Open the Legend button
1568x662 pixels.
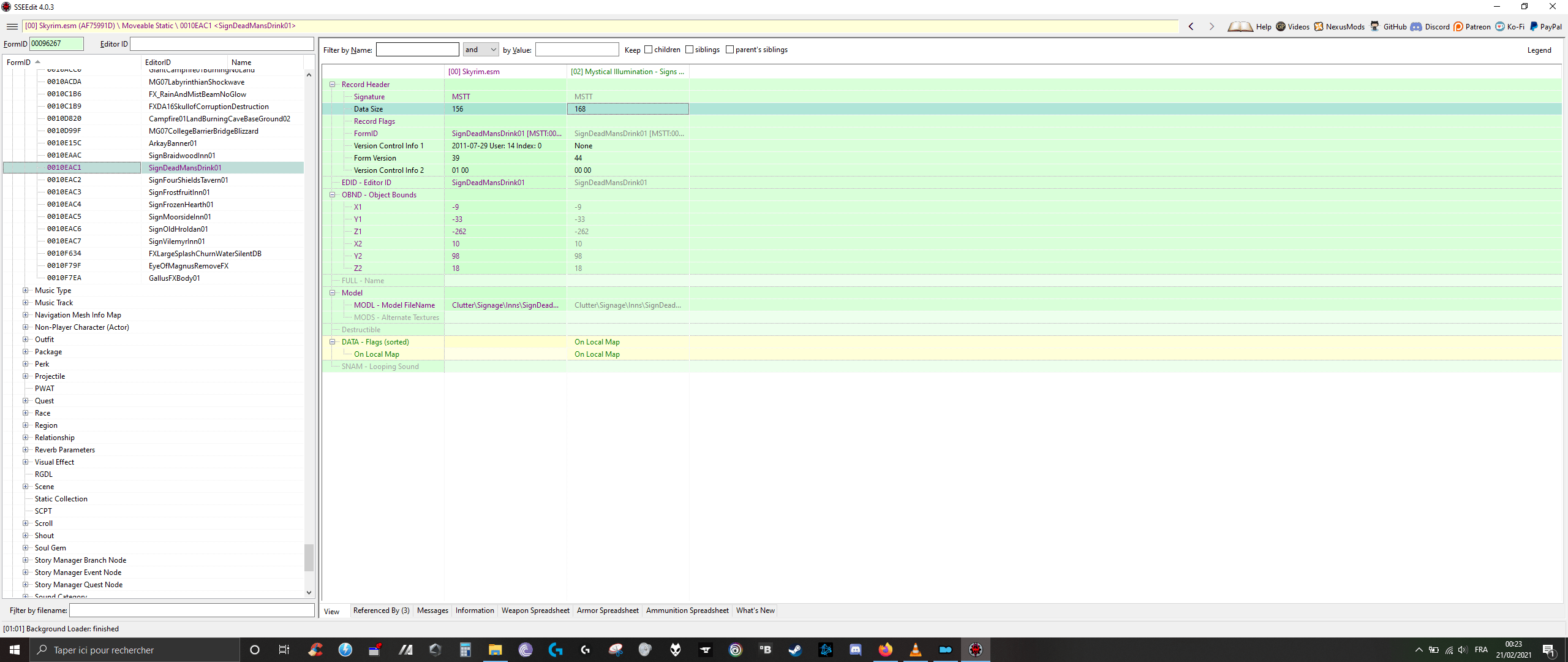tap(1539, 50)
